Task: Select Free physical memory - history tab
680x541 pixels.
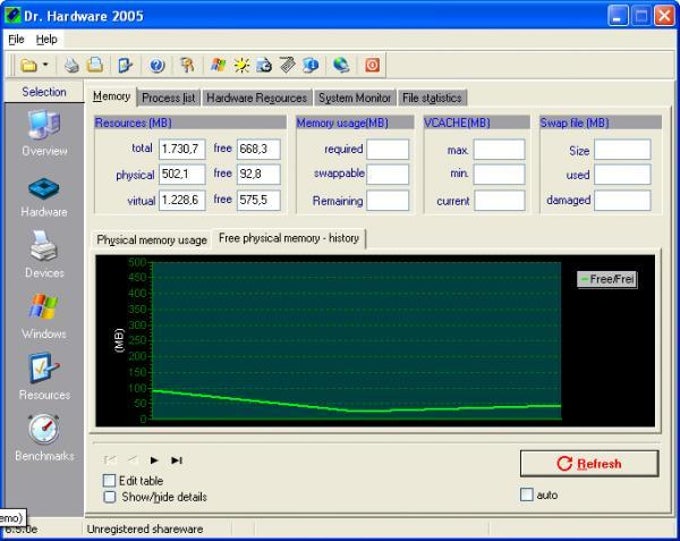Action: point(289,238)
